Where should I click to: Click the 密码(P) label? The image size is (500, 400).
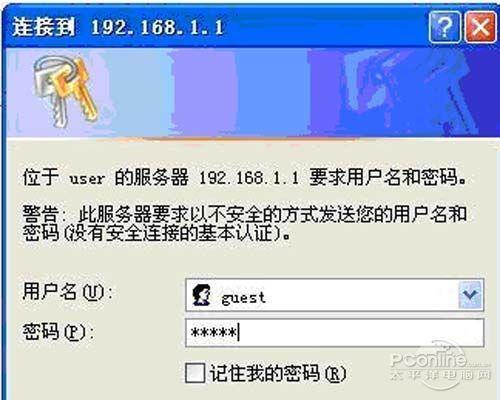click(58, 331)
